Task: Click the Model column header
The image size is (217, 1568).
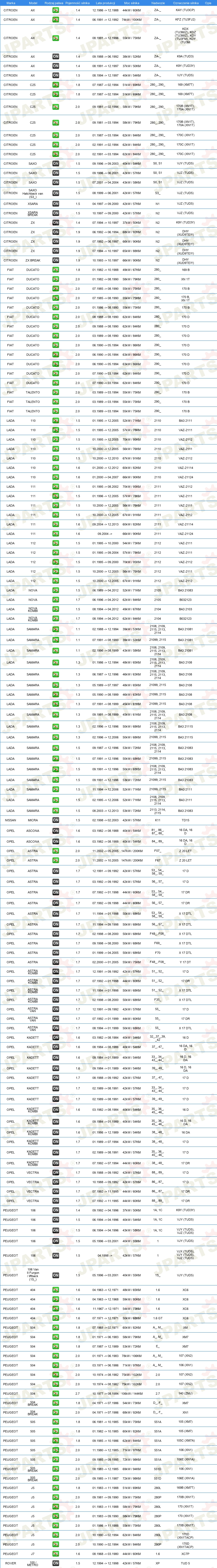Action: [x=33, y=3]
